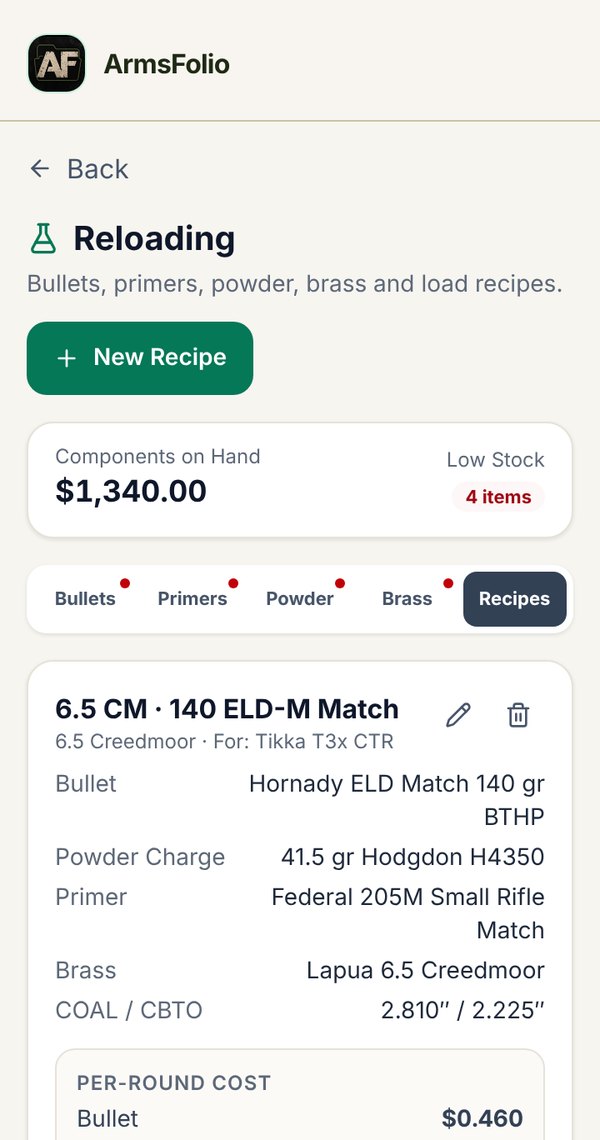The image size is (600, 1140).
Task: Click the back arrow icon
Action: (39, 169)
